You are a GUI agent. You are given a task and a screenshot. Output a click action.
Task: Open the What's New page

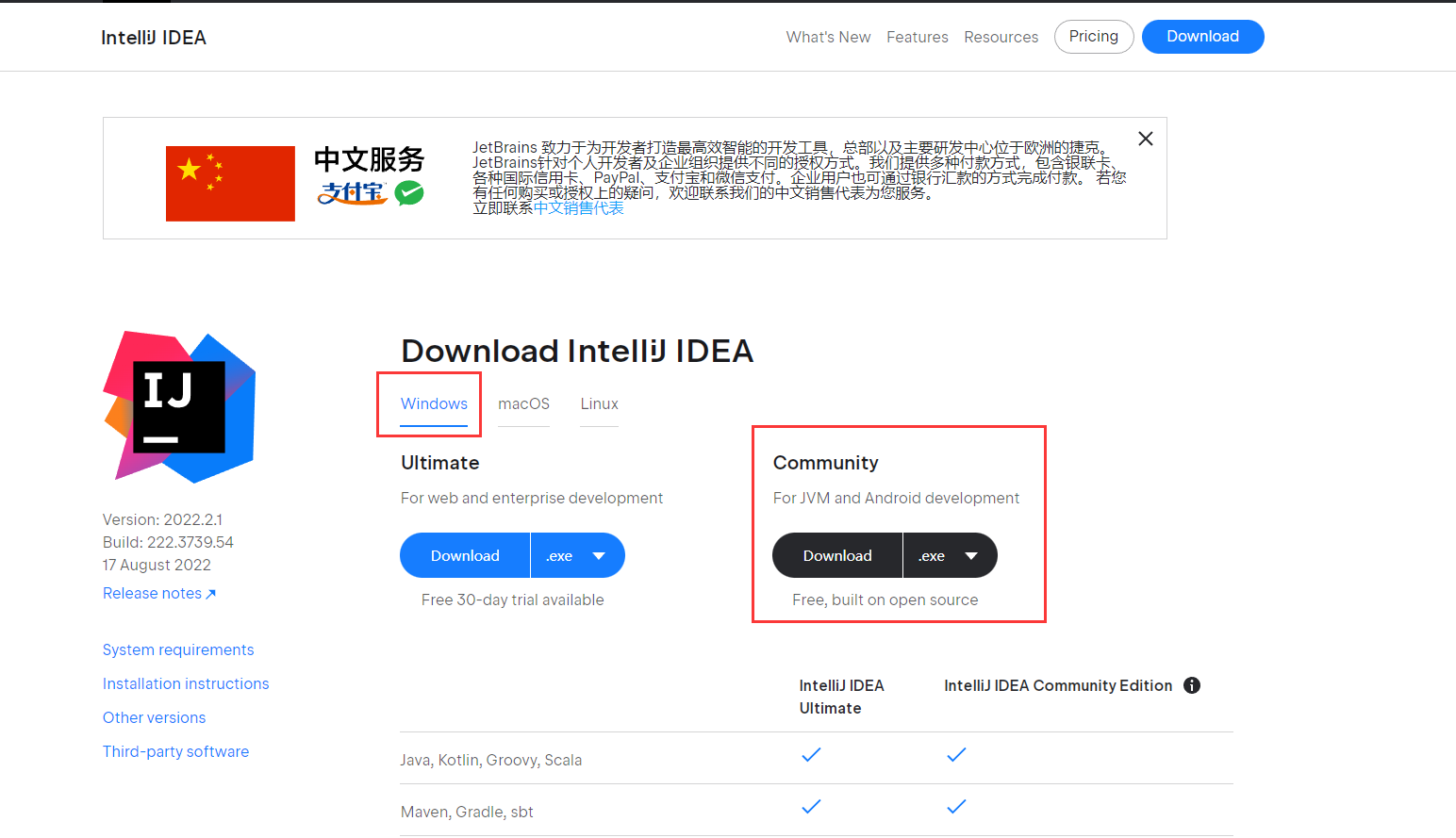pos(828,37)
